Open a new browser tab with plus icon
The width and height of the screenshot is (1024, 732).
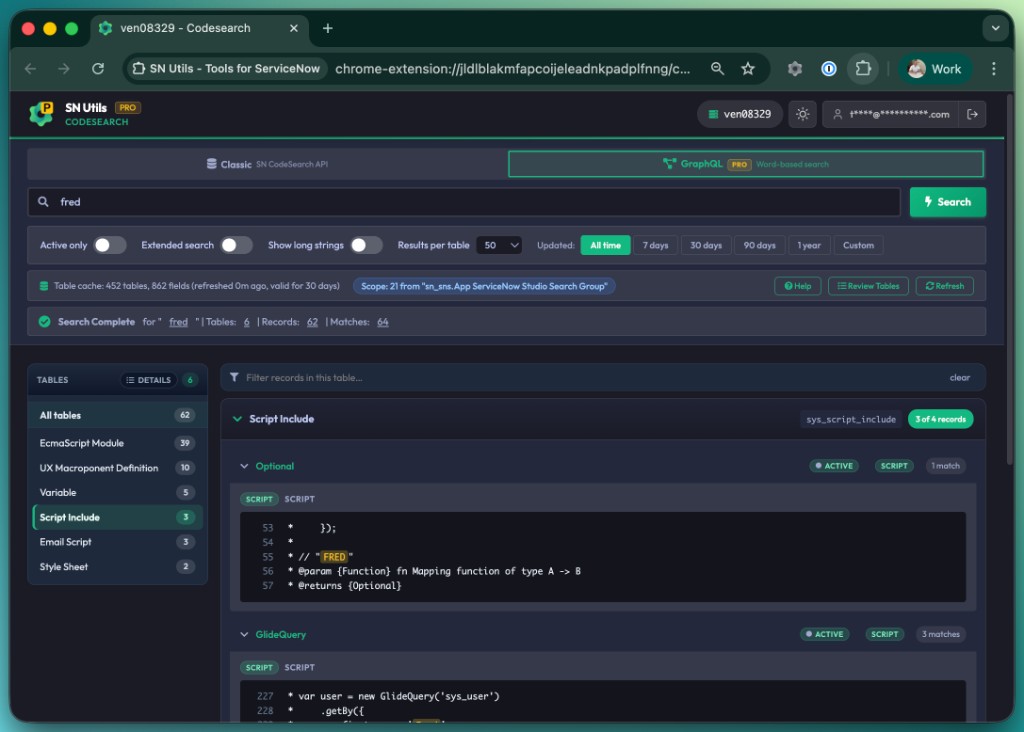[328, 28]
